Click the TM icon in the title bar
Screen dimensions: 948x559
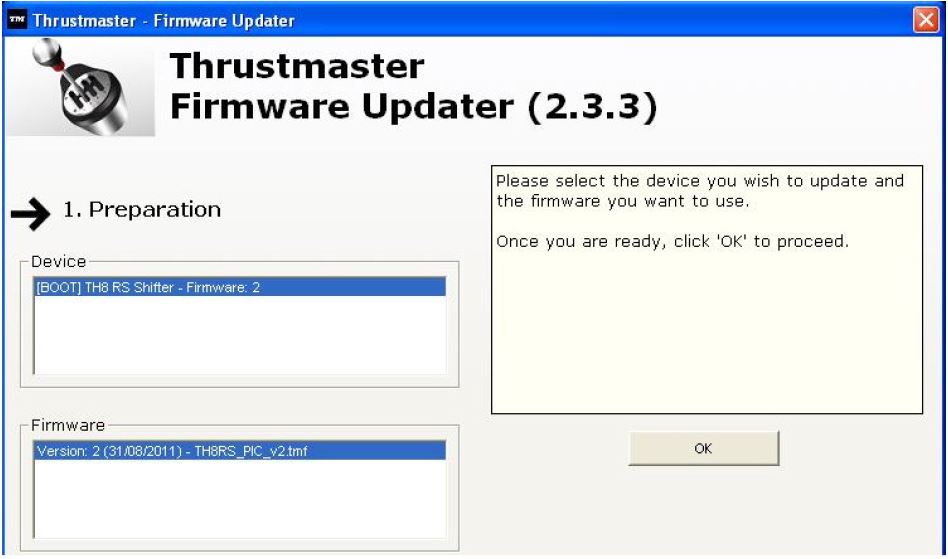tap(17, 20)
